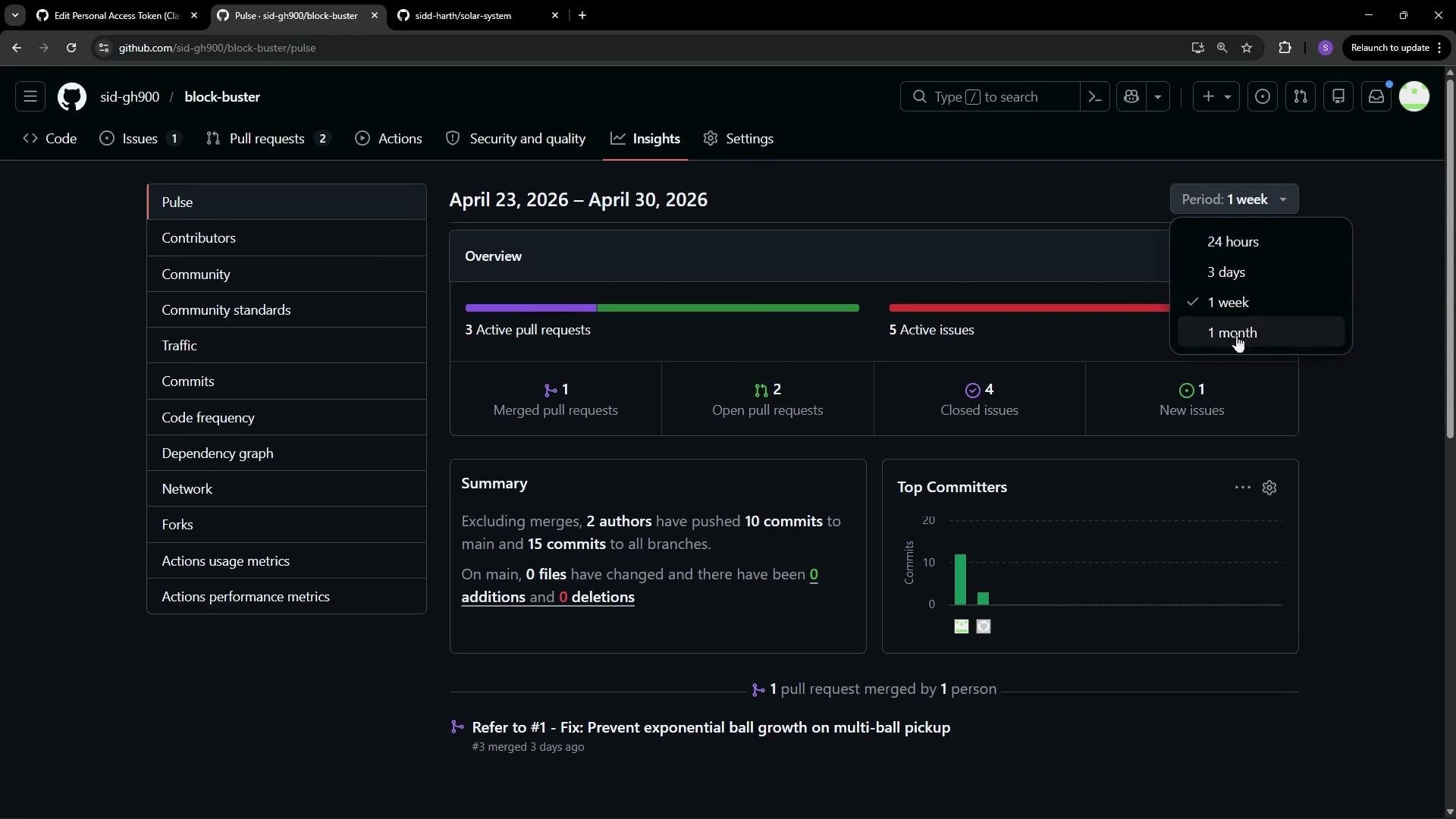Go to GitHub homepage logo
The height and width of the screenshot is (819, 1456).
pyautogui.click(x=72, y=97)
